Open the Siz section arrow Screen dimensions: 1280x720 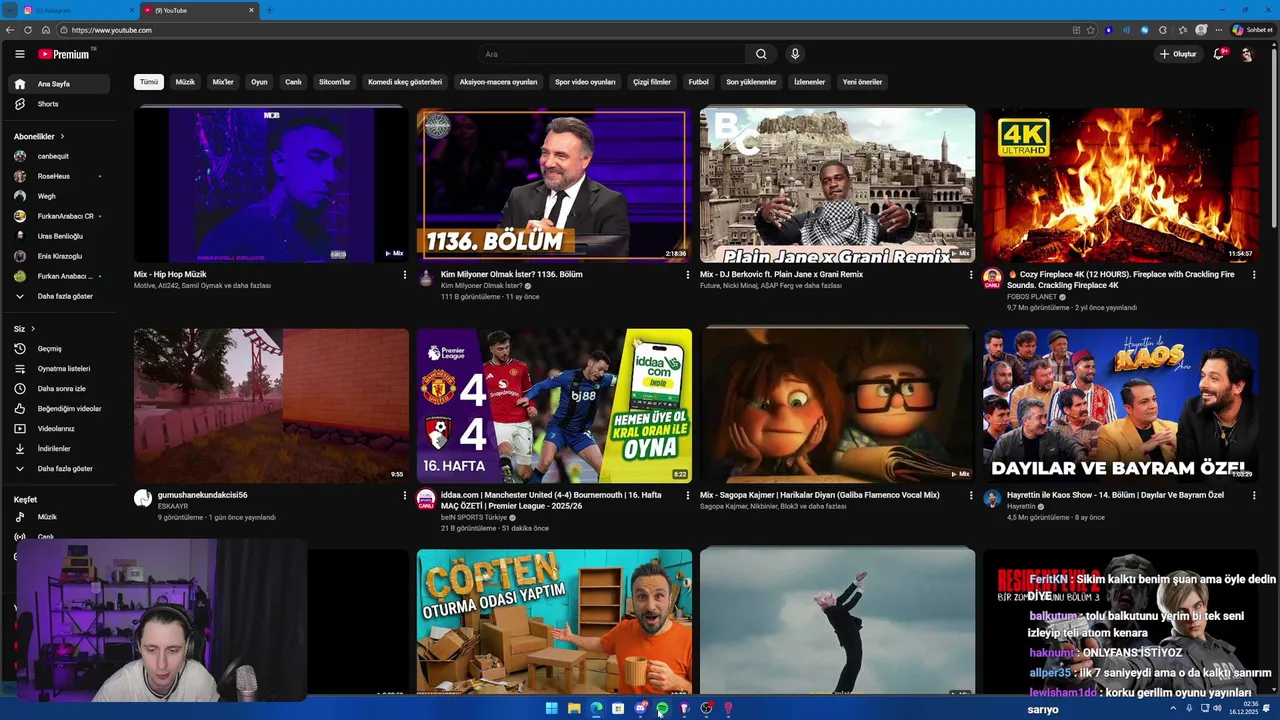click(32, 329)
